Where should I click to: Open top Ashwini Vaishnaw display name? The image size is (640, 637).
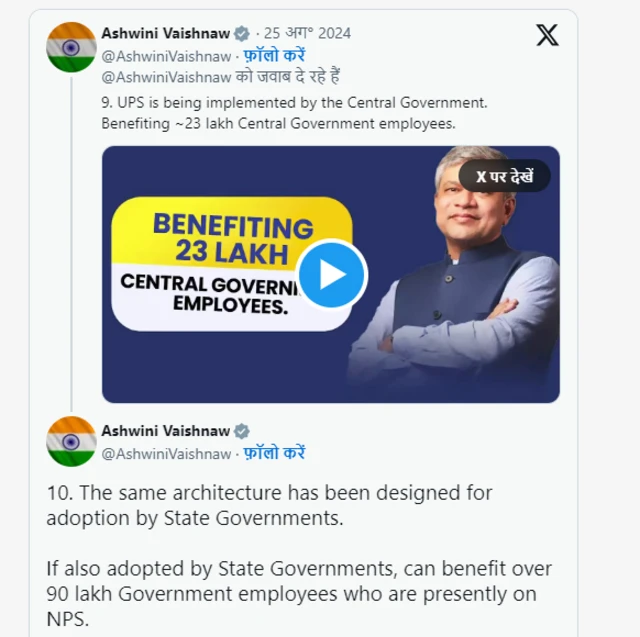(x=165, y=33)
